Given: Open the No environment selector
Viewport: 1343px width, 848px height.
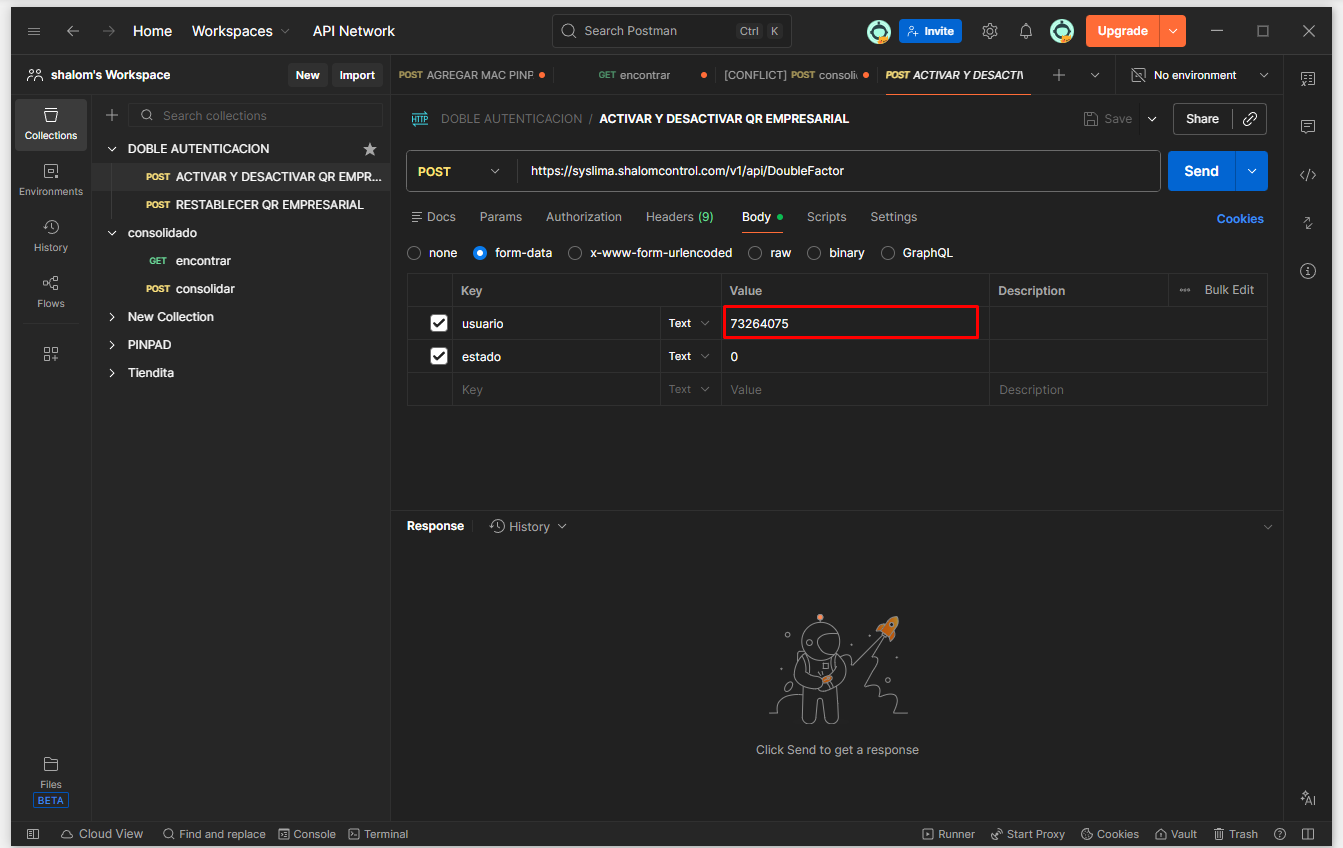Looking at the screenshot, I should click(x=1199, y=75).
